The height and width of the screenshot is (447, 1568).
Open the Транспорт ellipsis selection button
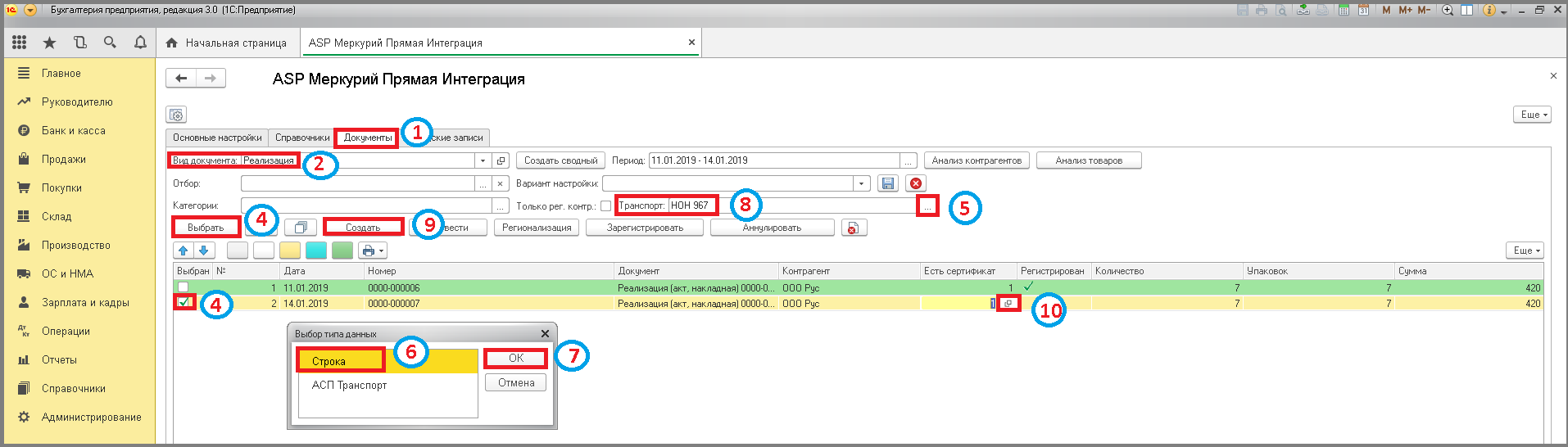927,206
